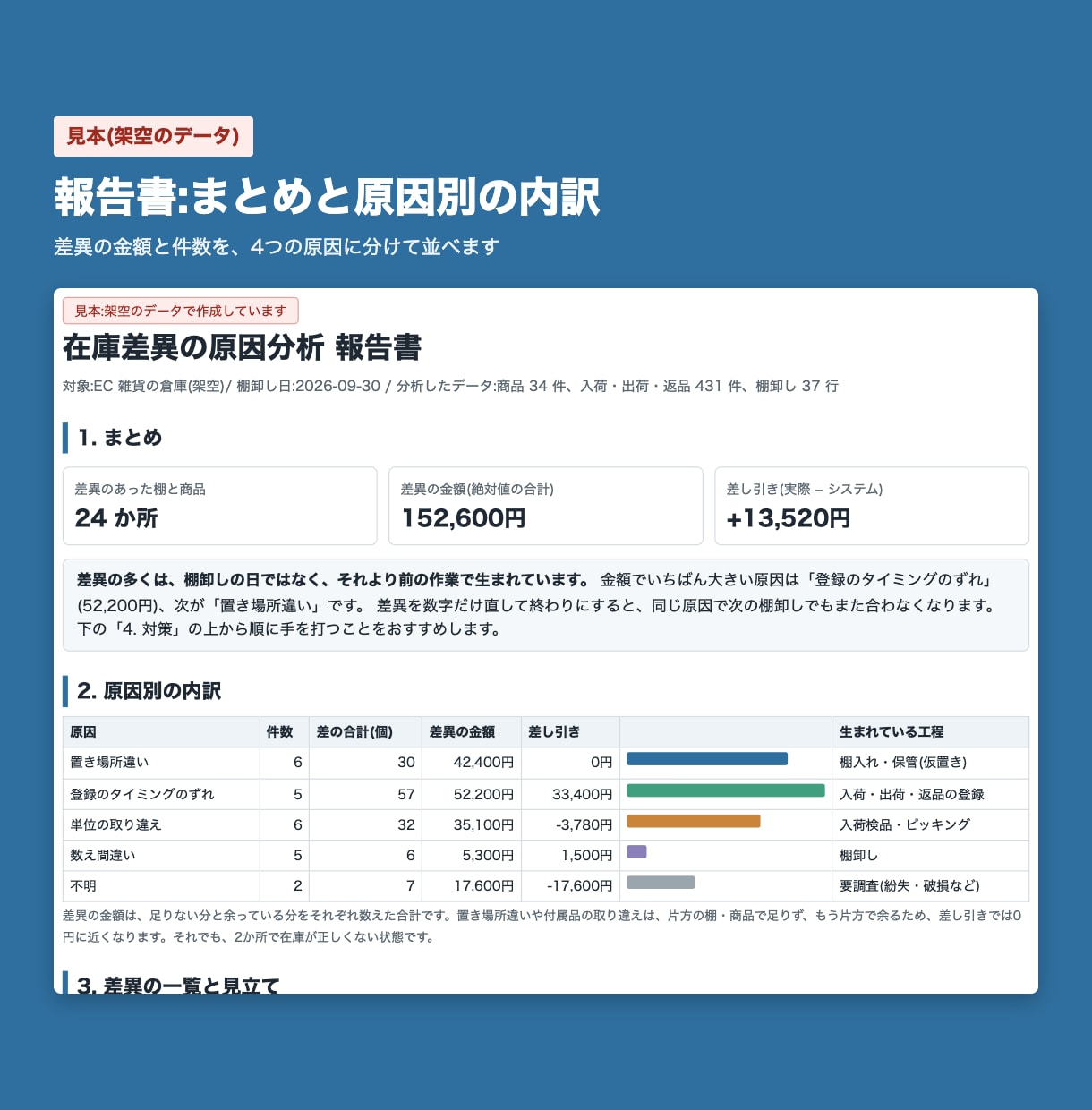Select the 1. まとめ section heading

[x=119, y=438]
